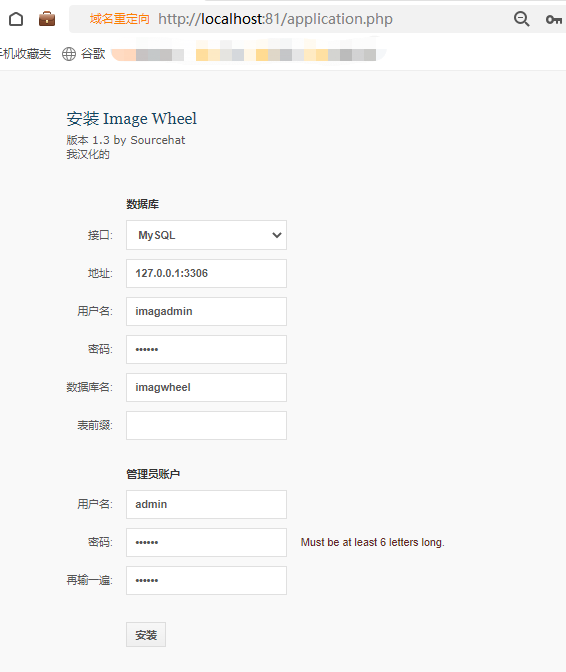Screen dimensions: 566x672
Task: Click the database 密码 field
Action: [207, 350]
